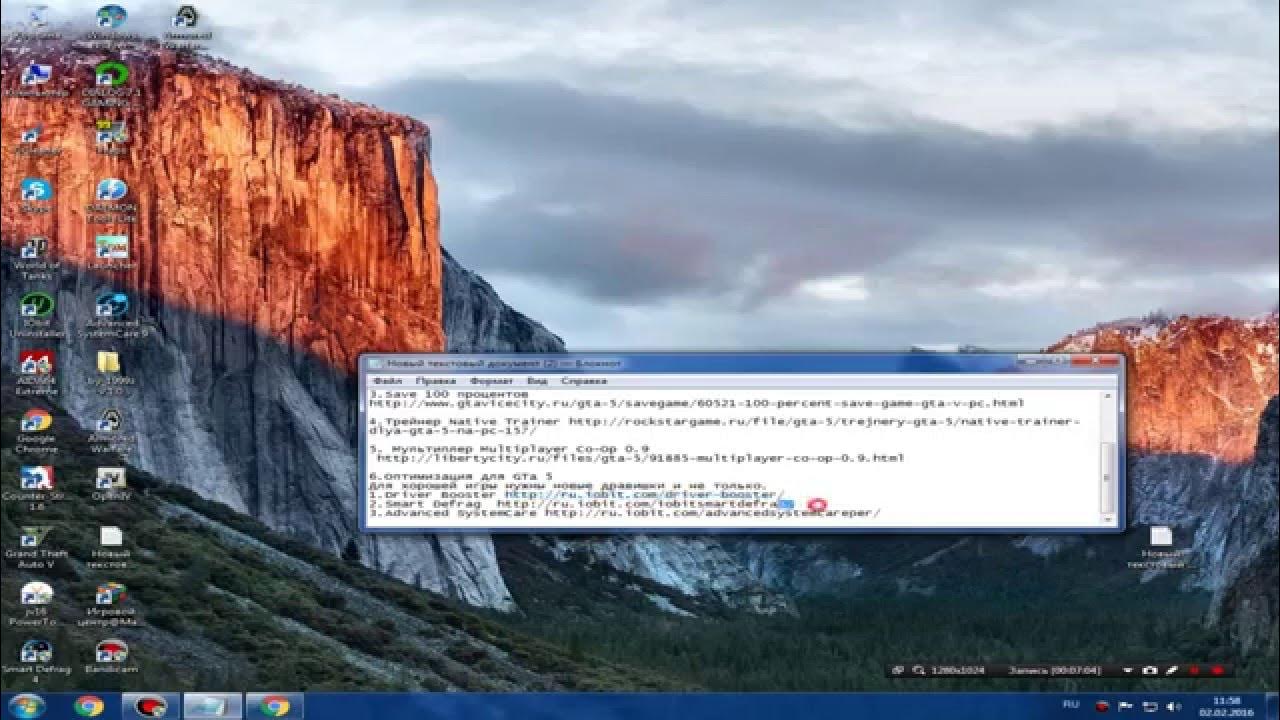Open the Правка menu in Notepad

(x=436, y=381)
